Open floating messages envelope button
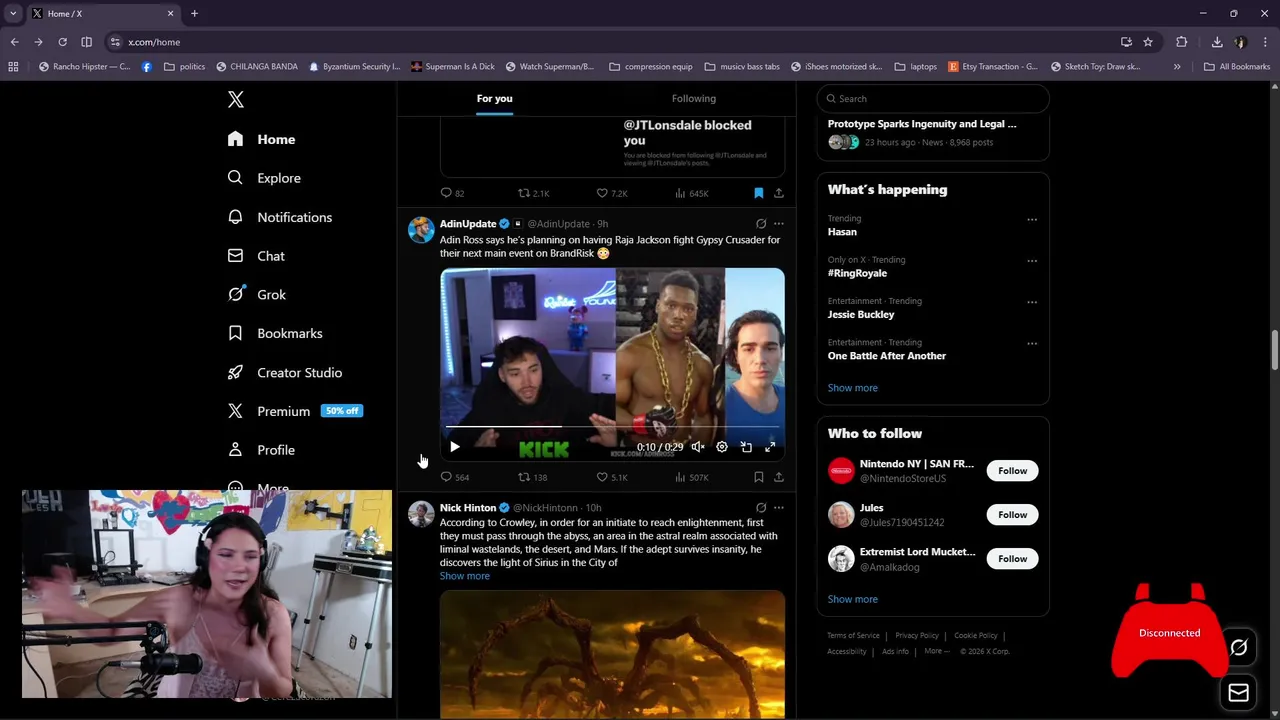This screenshot has width=1280, height=720. (1238, 692)
